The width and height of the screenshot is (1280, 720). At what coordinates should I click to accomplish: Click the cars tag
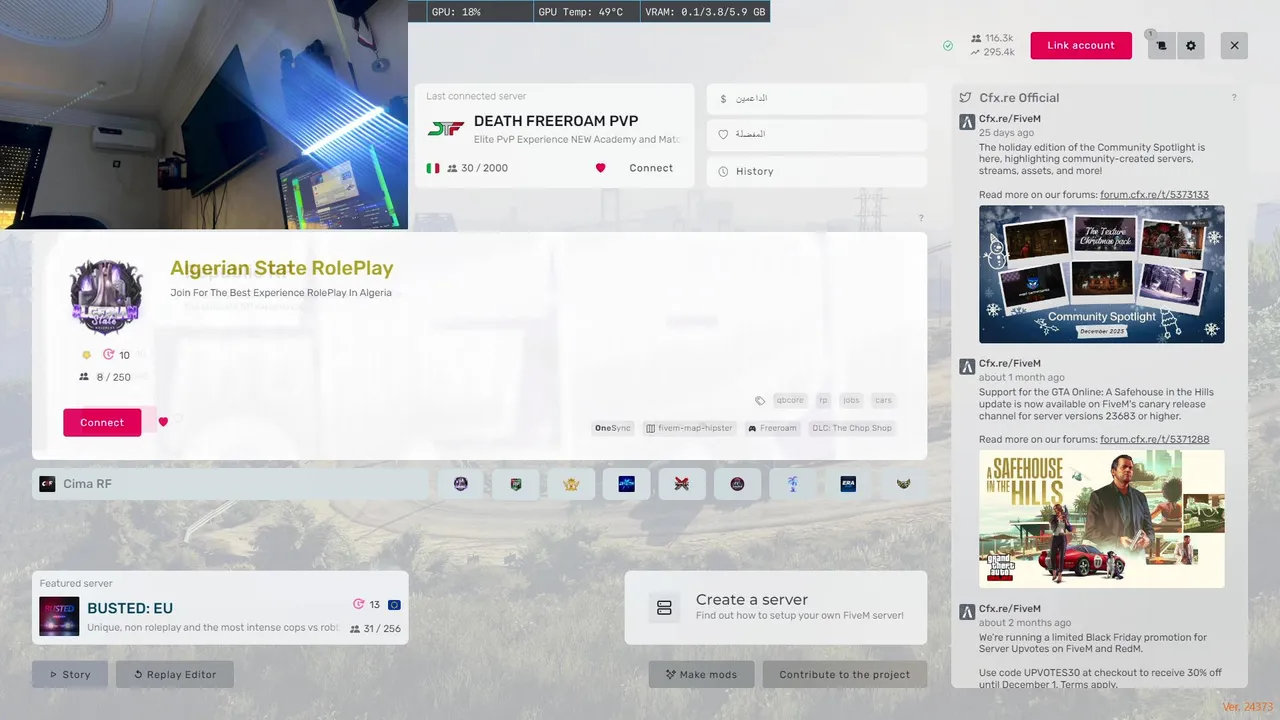pos(883,400)
